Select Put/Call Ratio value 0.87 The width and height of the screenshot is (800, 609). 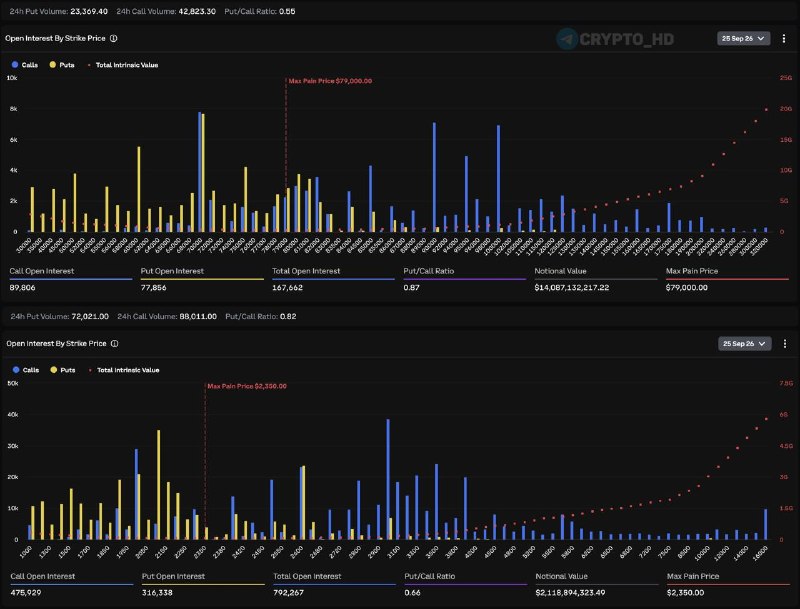click(x=411, y=287)
